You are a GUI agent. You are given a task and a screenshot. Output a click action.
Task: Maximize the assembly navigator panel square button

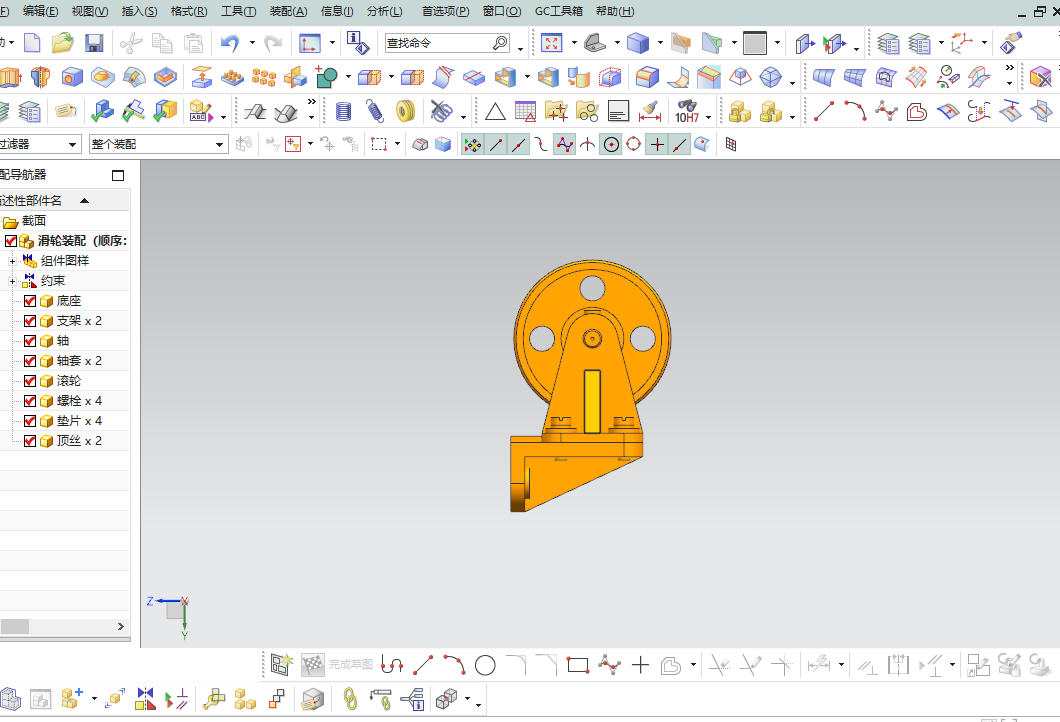(x=118, y=176)
